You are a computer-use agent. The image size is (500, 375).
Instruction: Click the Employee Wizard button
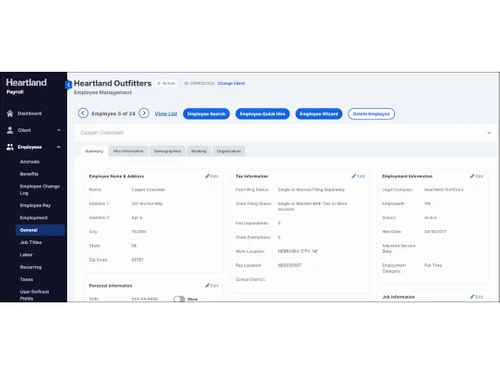click(x=319, y=114)
